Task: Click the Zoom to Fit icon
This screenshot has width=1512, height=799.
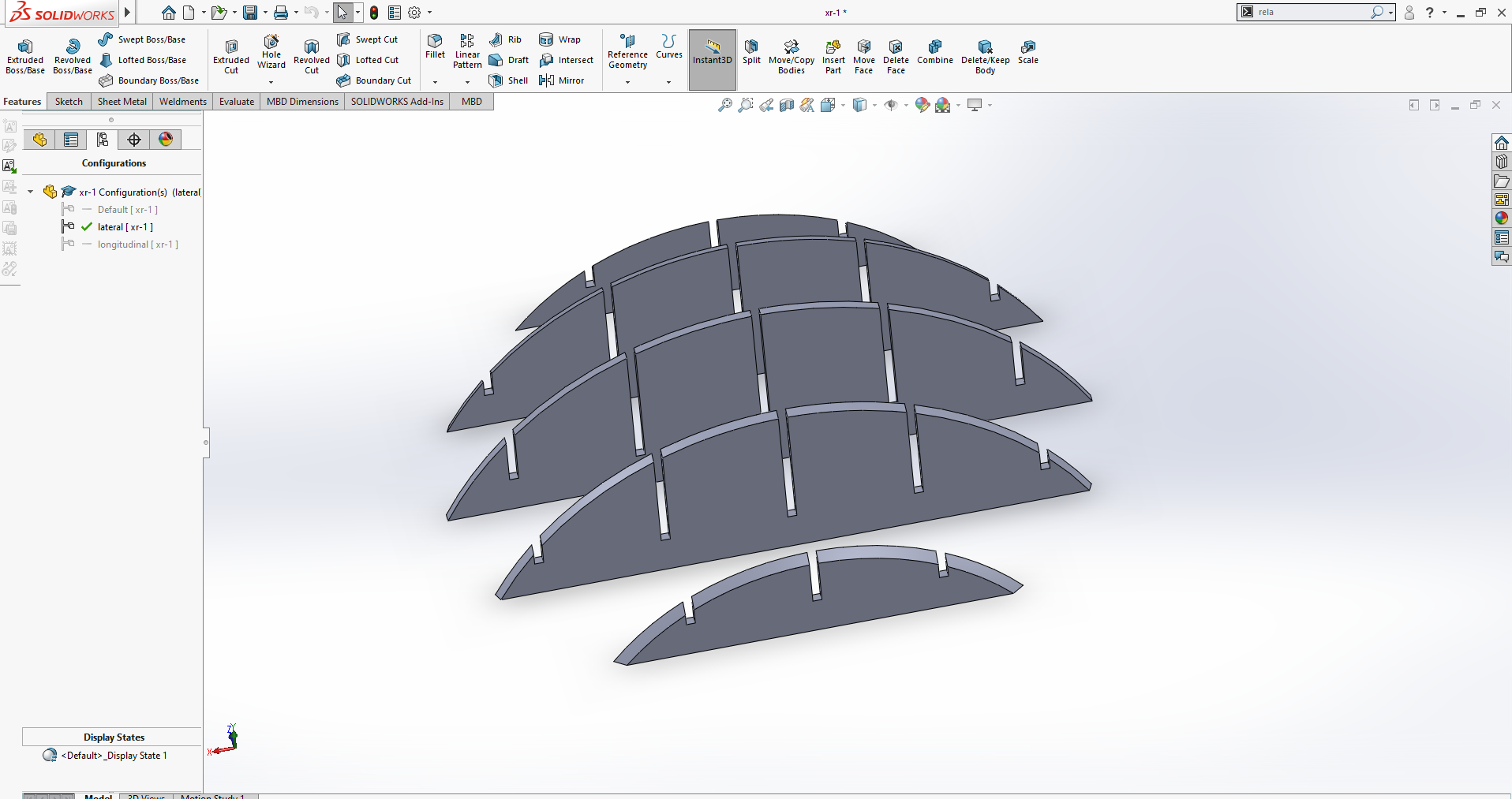Action: pos(725,105)
